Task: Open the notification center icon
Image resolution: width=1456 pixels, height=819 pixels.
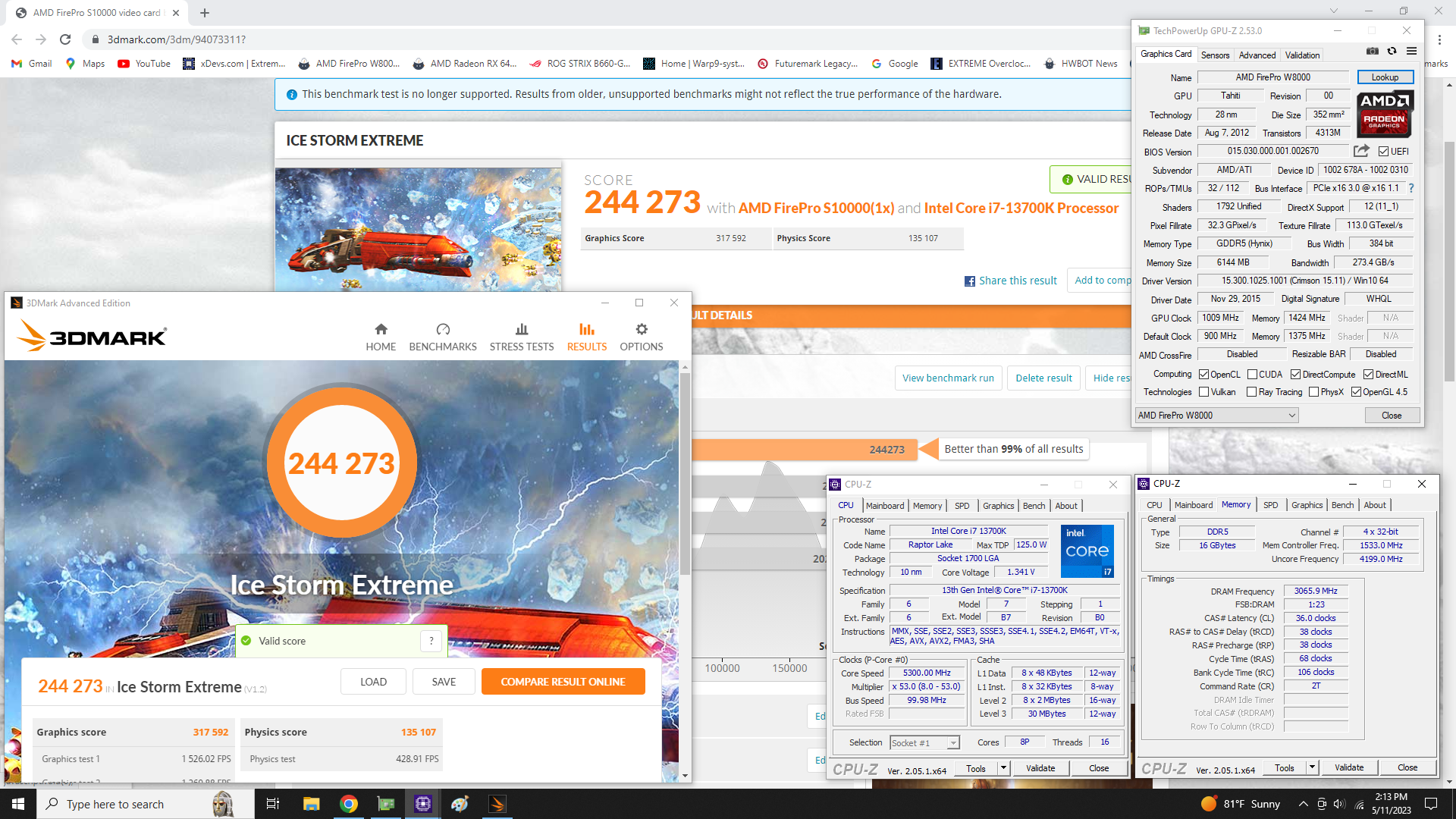Action: point(1431,804)
